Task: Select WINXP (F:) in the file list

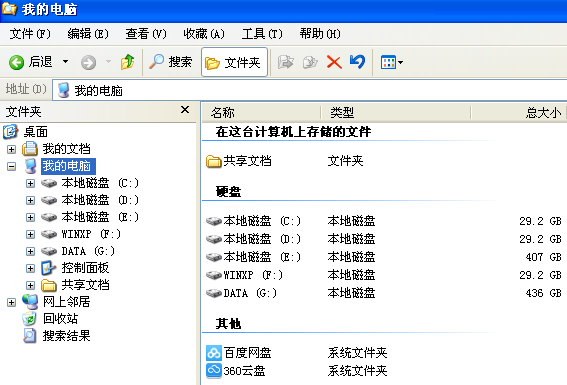Action: coord(244,275)
